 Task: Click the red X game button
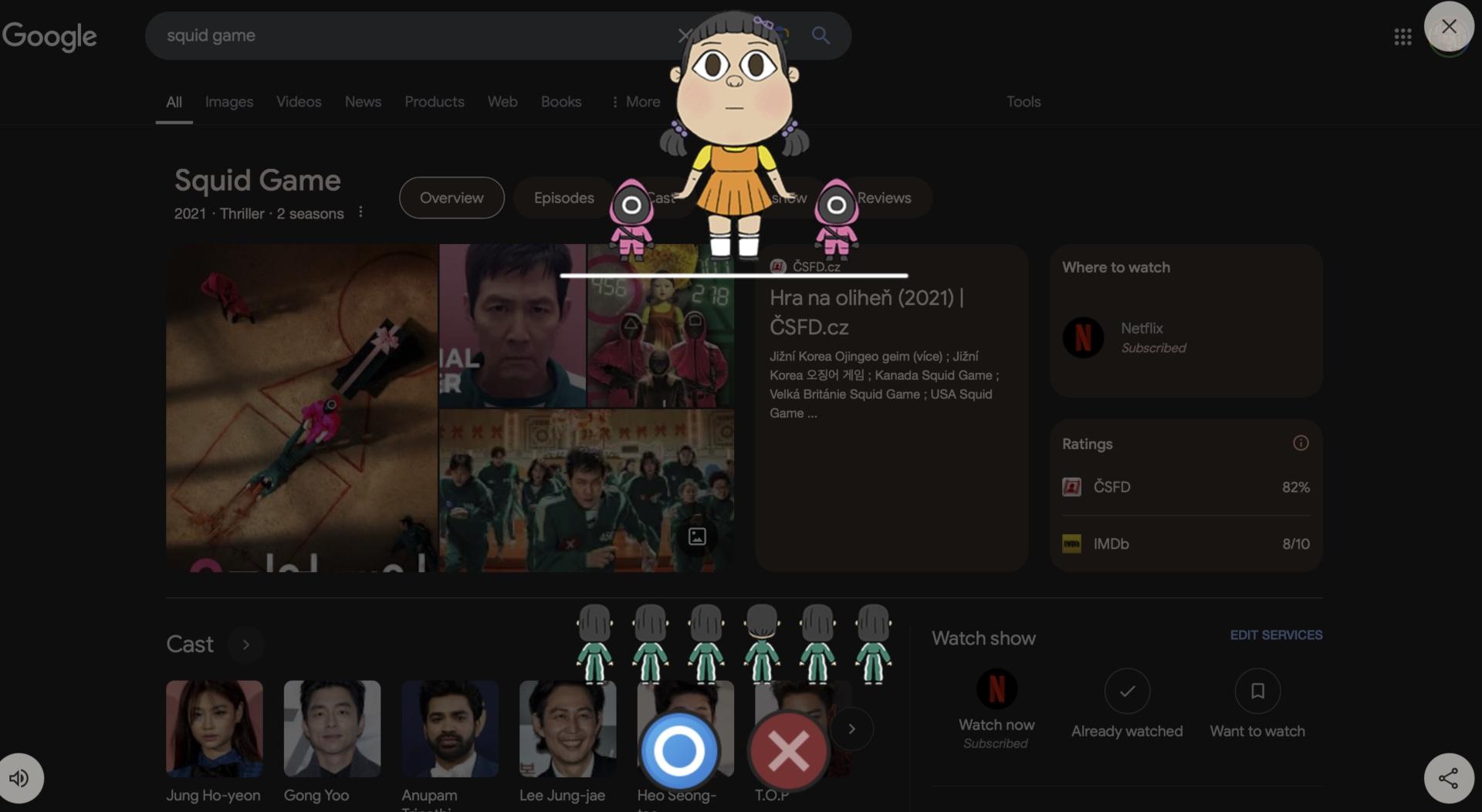(x=788, y=750)
